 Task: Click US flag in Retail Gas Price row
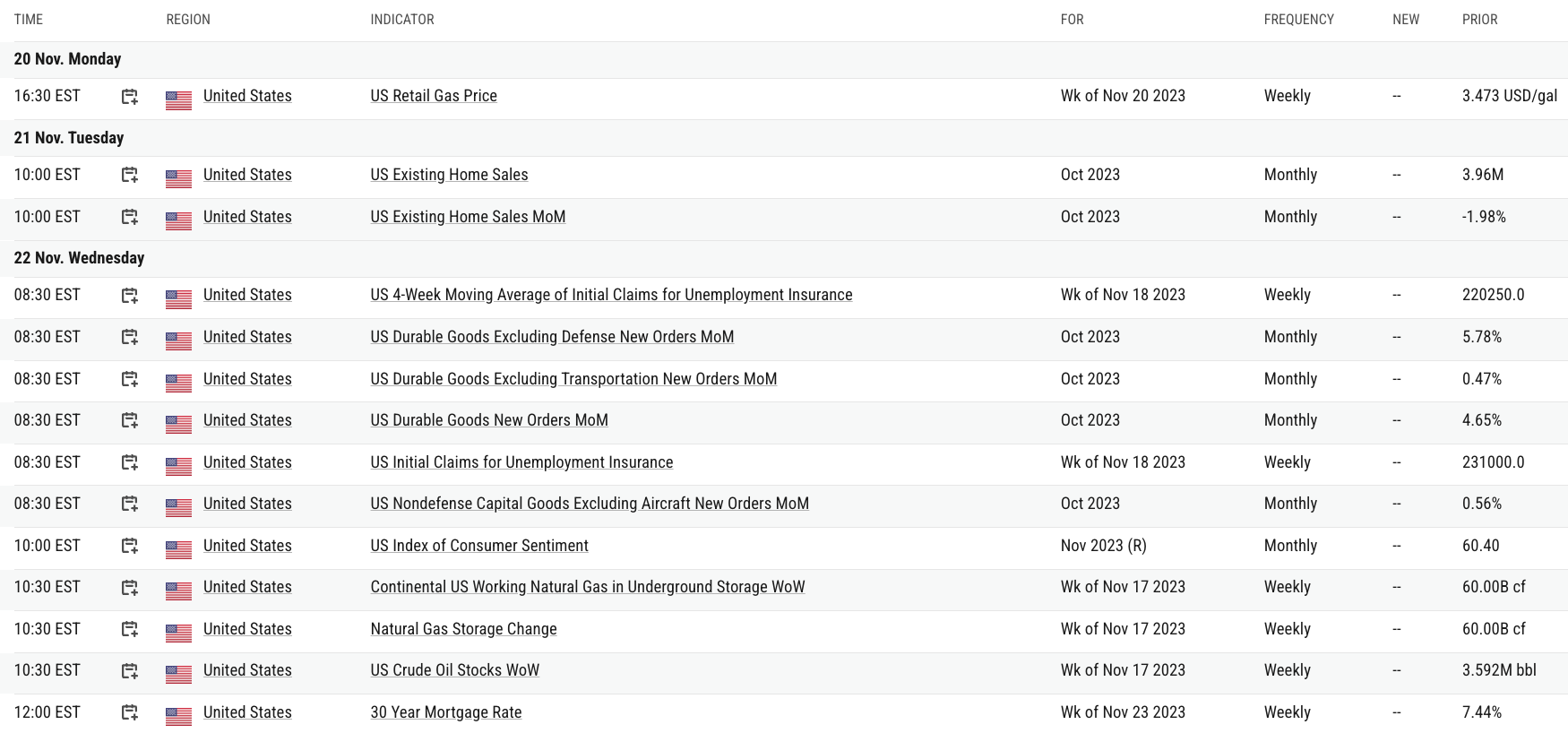pos(179,100)
